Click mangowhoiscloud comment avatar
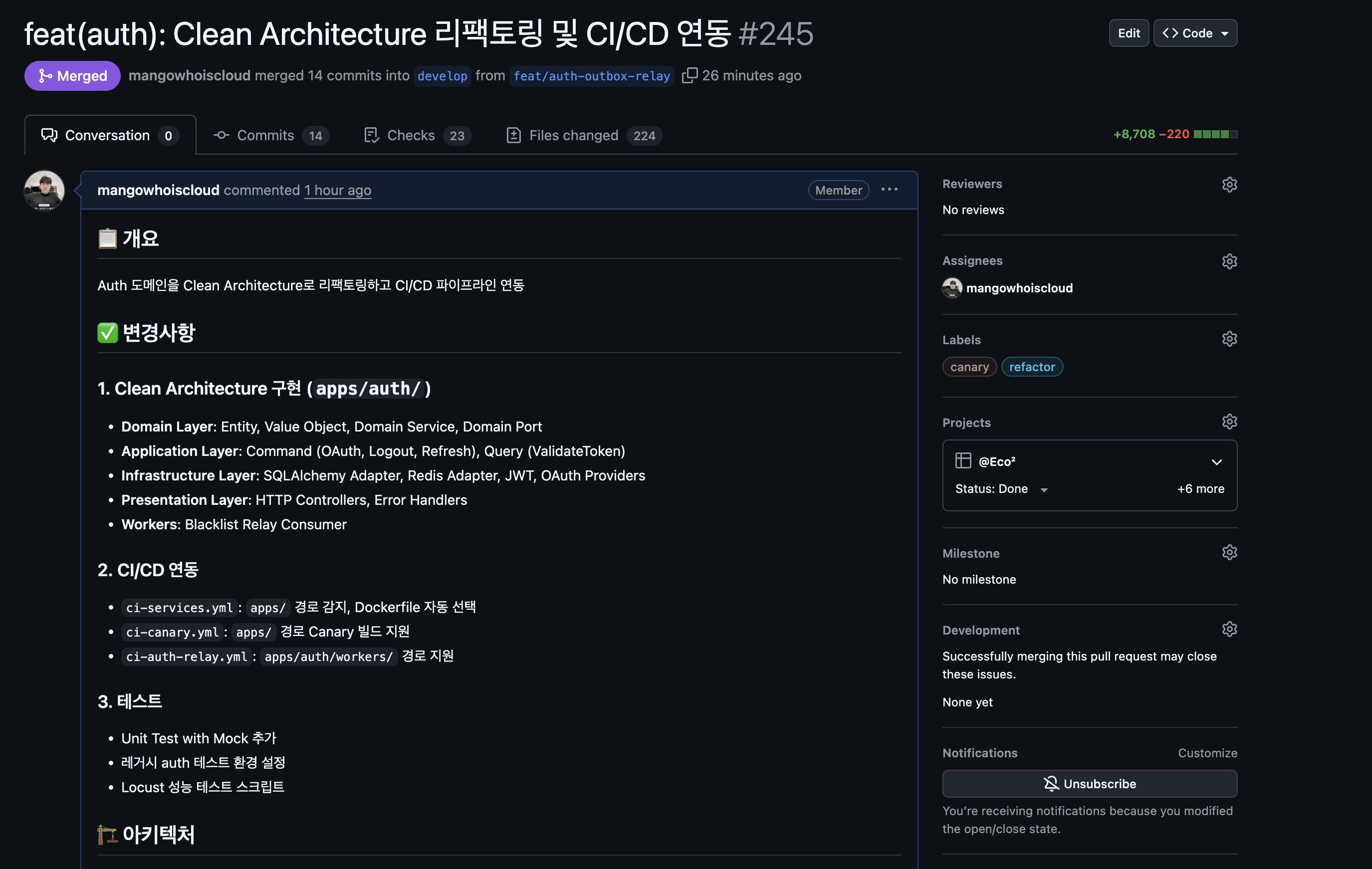Viewport: 1372px width, 869px height. pyautogui.click(x=44, y=191)
